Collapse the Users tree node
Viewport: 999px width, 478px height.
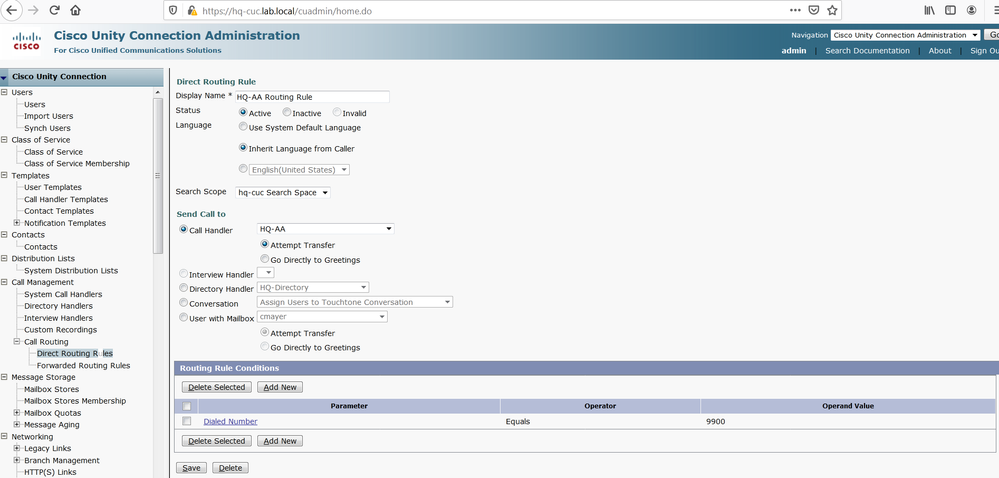point(4,92)
